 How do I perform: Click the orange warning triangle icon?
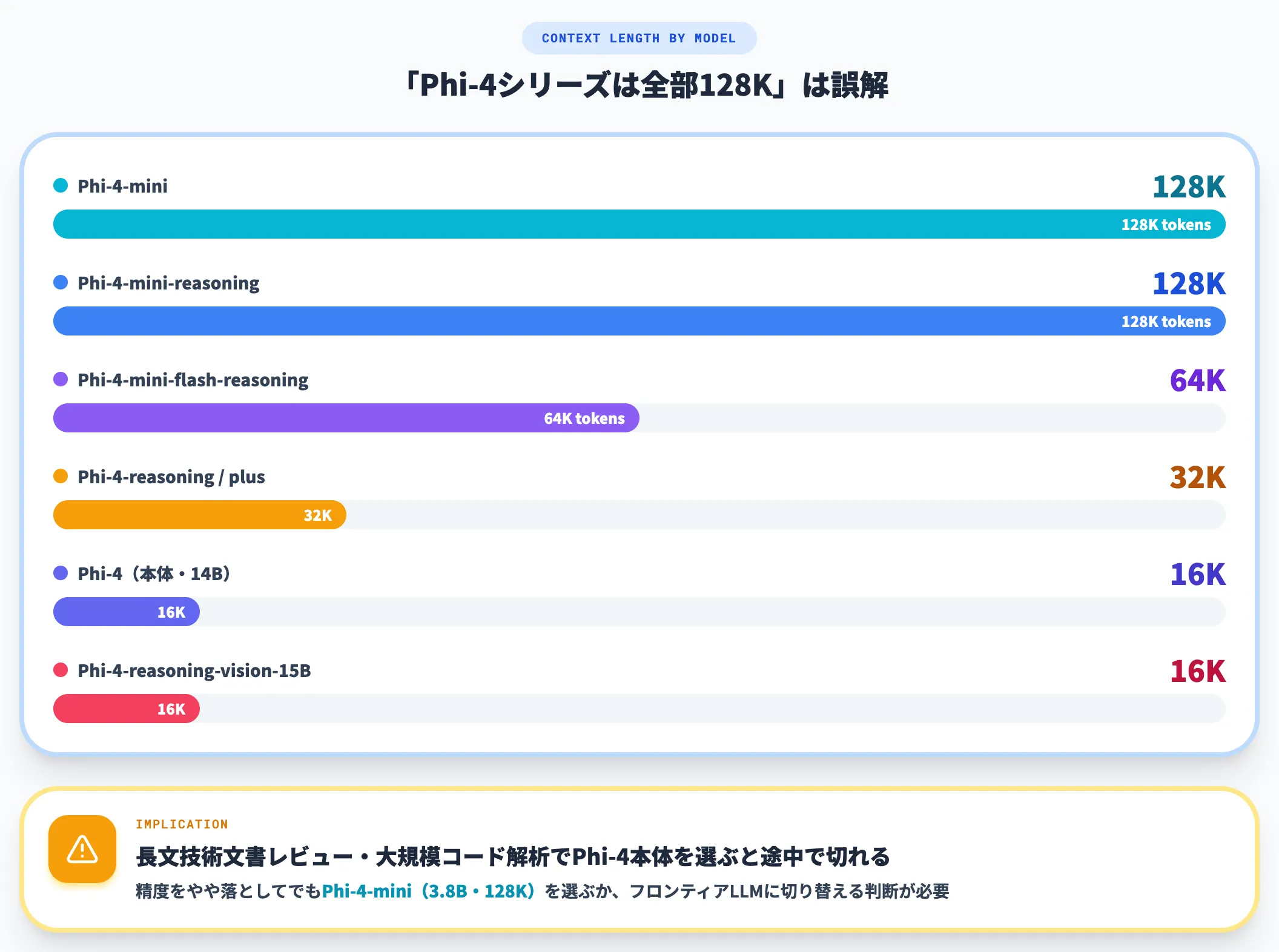82,848
